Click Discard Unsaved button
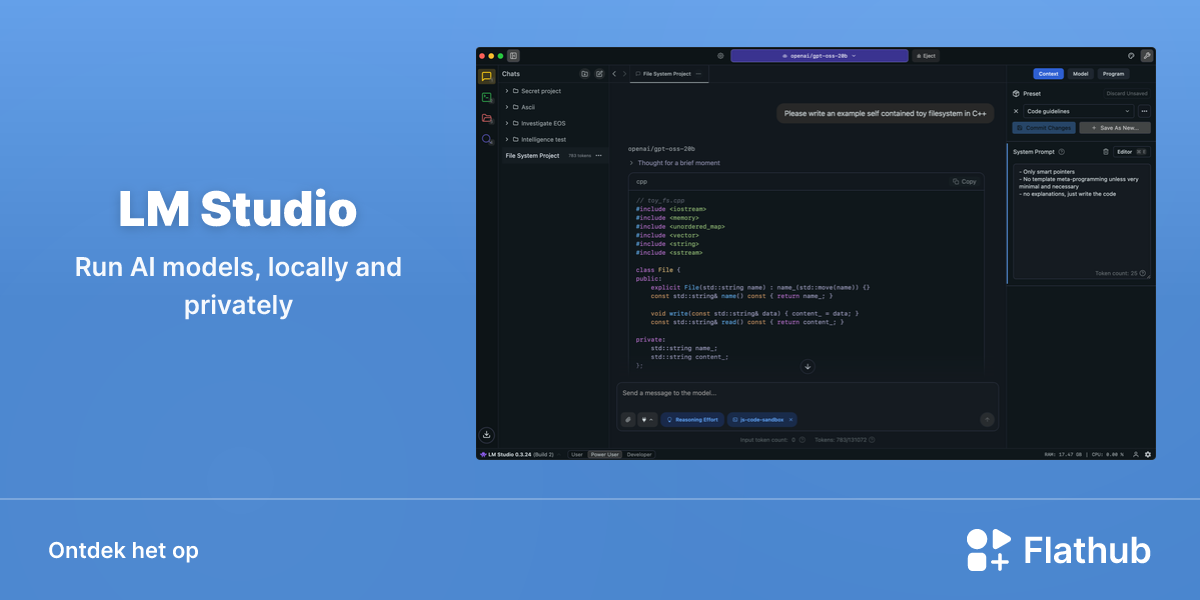The image size is (1200, 600). 1127,93
